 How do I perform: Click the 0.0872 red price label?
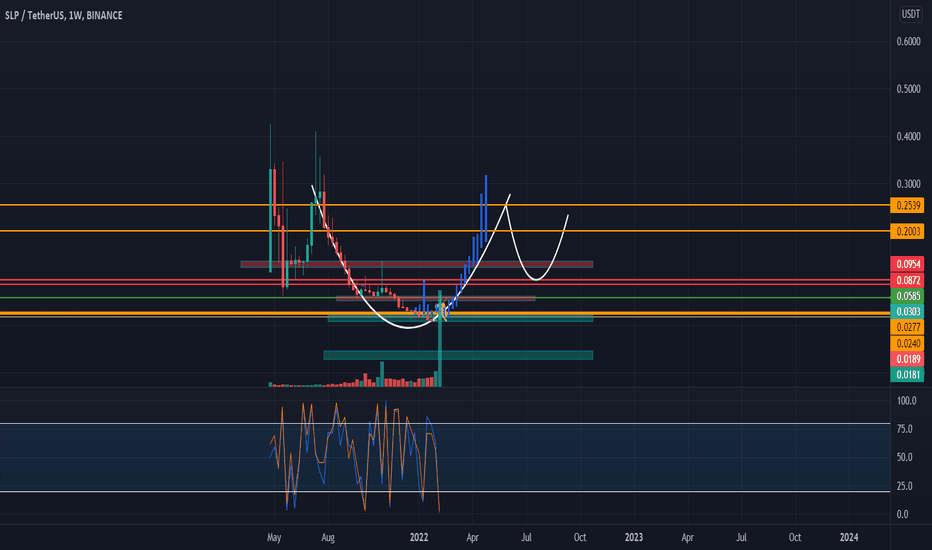pos(907,280)
